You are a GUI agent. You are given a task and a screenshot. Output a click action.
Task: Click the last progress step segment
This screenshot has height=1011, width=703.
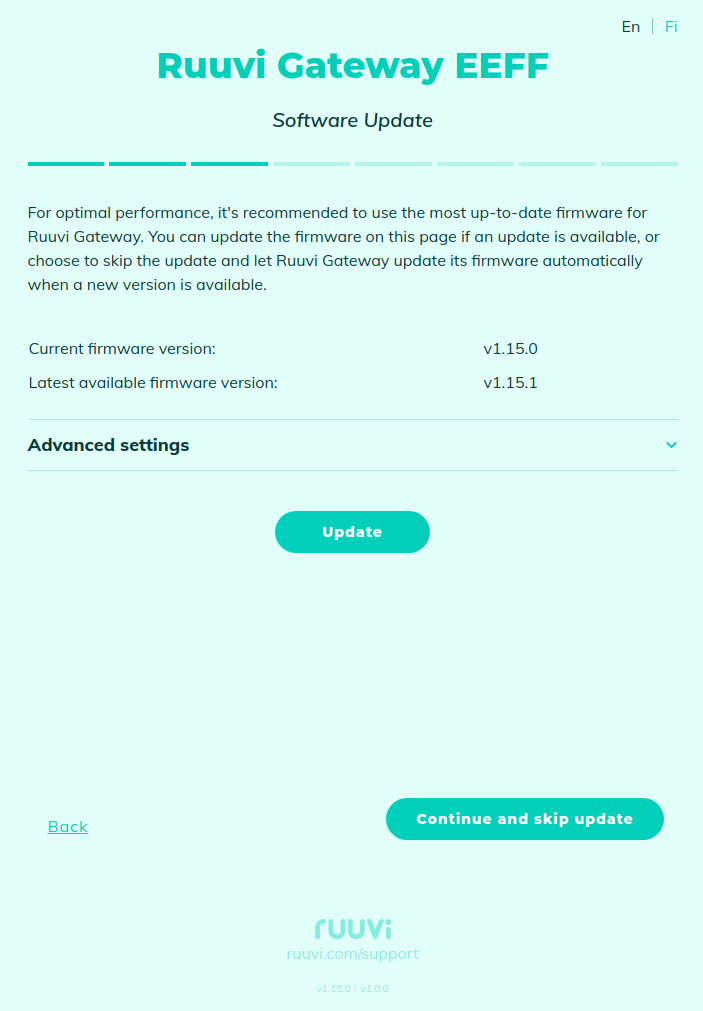pos(639,163)
